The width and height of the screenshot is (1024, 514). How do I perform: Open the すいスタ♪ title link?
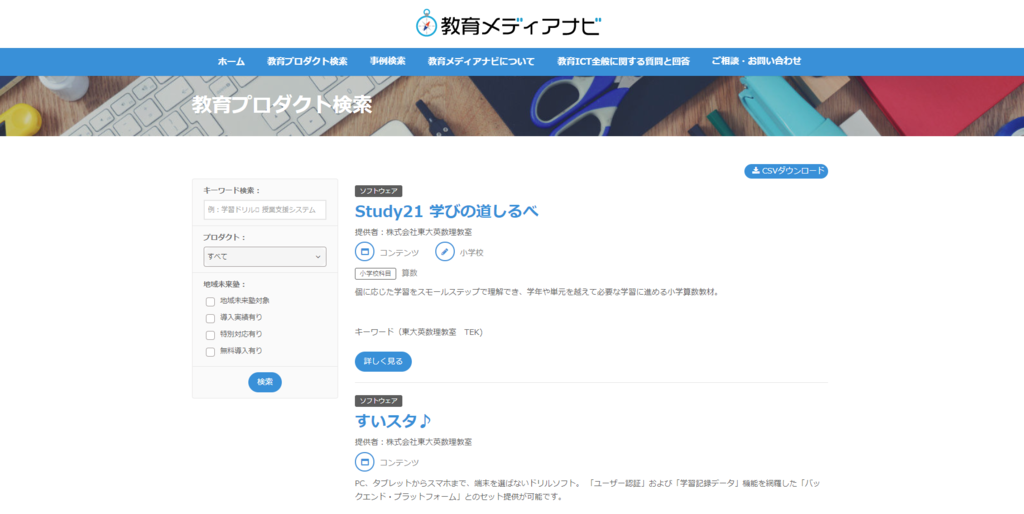pyautogui.click(x=392, y=421)
